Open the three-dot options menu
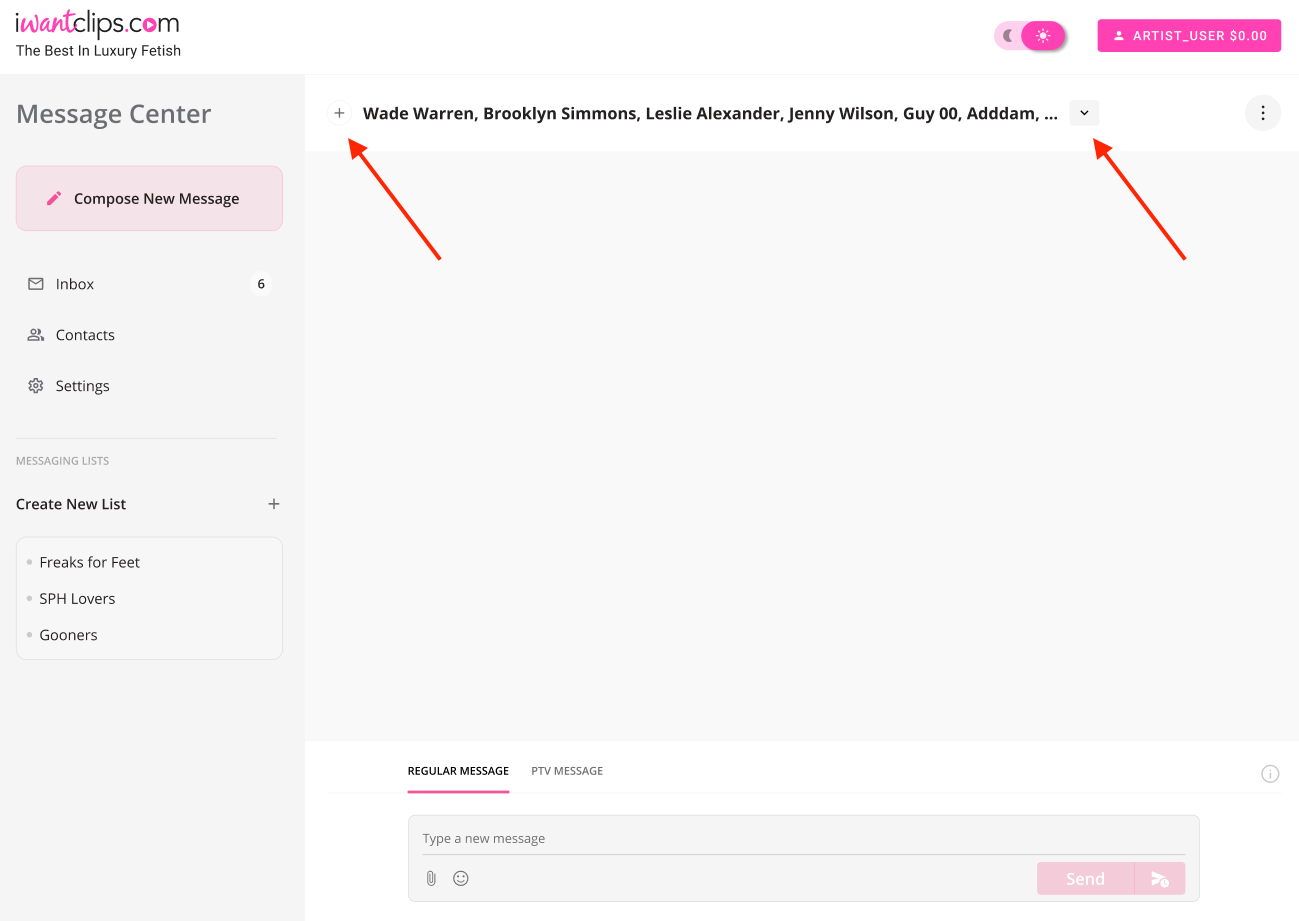The image size is (1299, 921). [x=1263, y=113]
